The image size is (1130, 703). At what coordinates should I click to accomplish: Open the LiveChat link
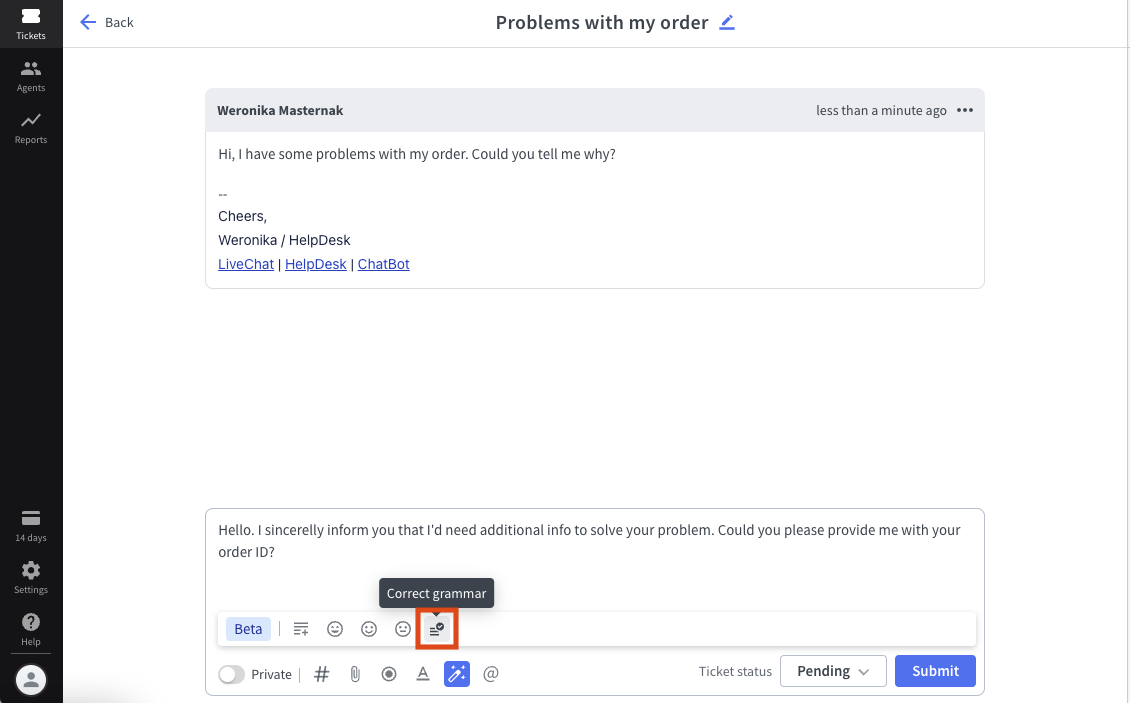click(x=246, y=264)
